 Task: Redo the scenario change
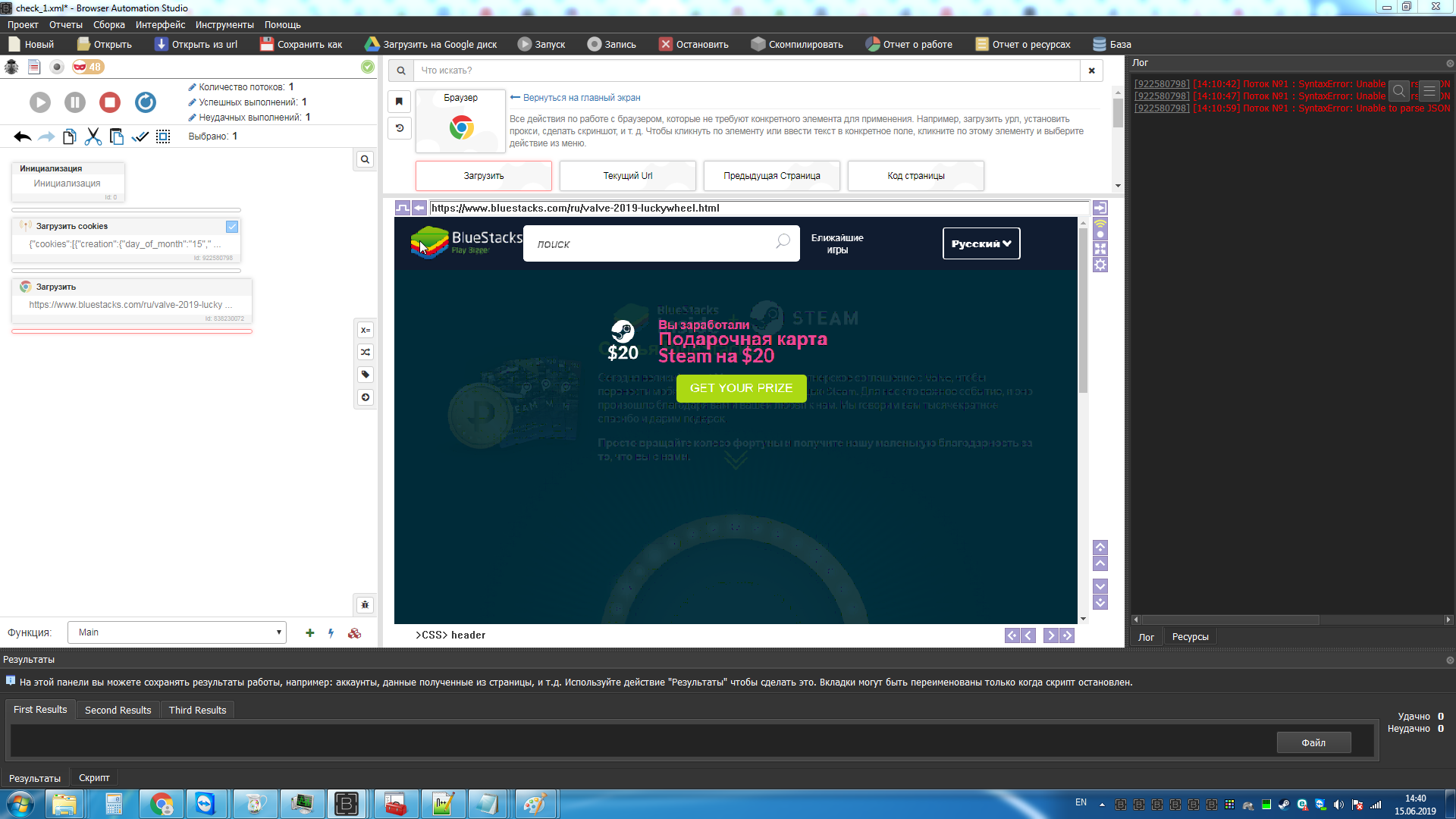point(46,136)
